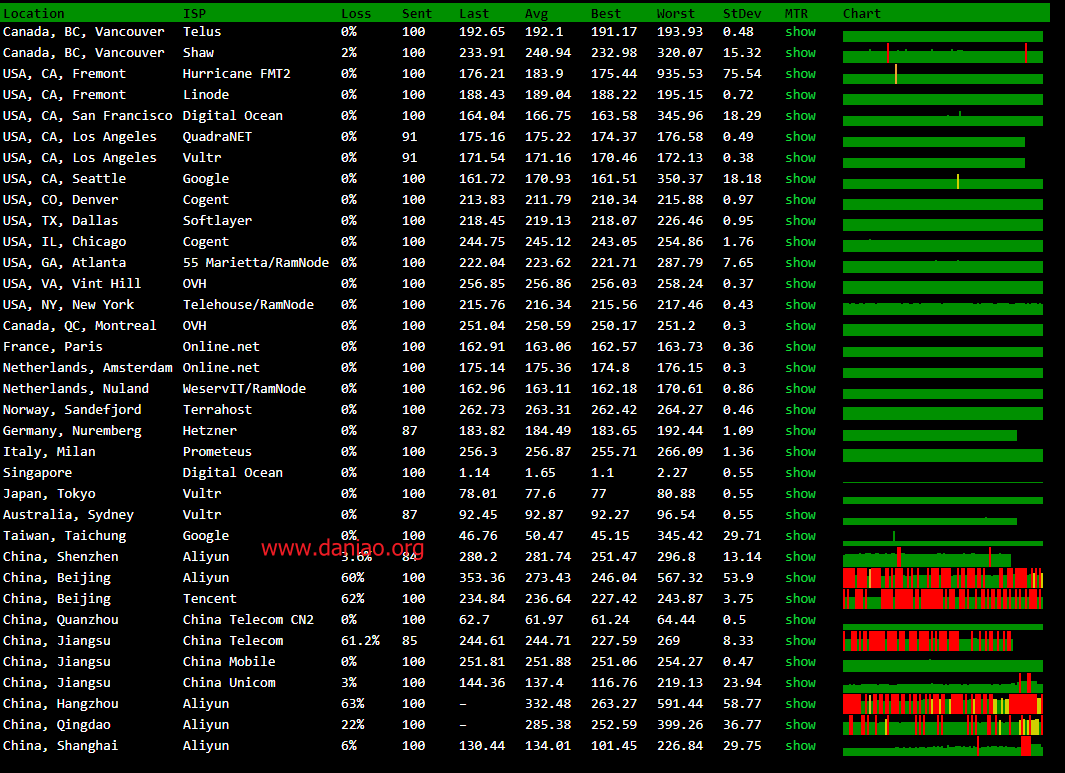The width and height of the screenshot is (1065, 773).
Task: Select the 'China Telecom CN2' ISP cell
Action: [x=248, y=620]
